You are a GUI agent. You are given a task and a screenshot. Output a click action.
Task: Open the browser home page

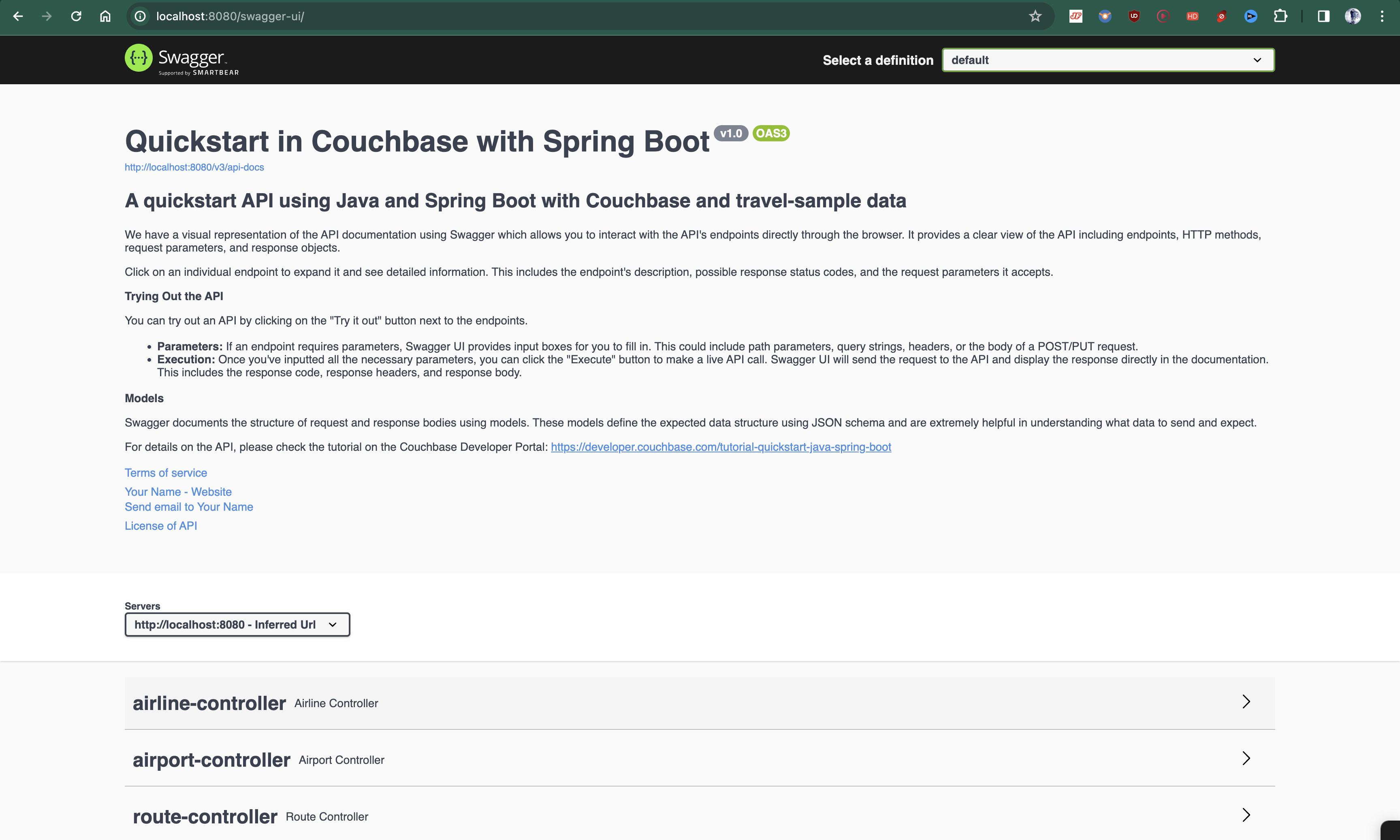coord(105,17)
